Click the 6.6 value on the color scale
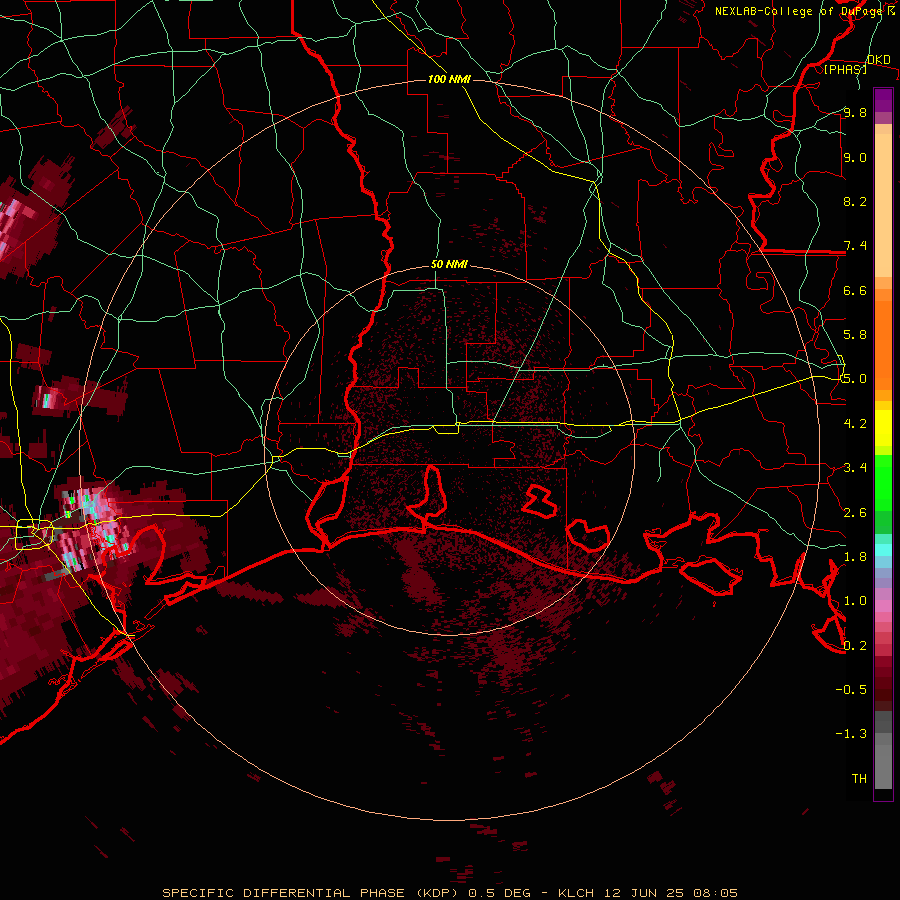This screenshot has height=900, width=900. (855, 290)
